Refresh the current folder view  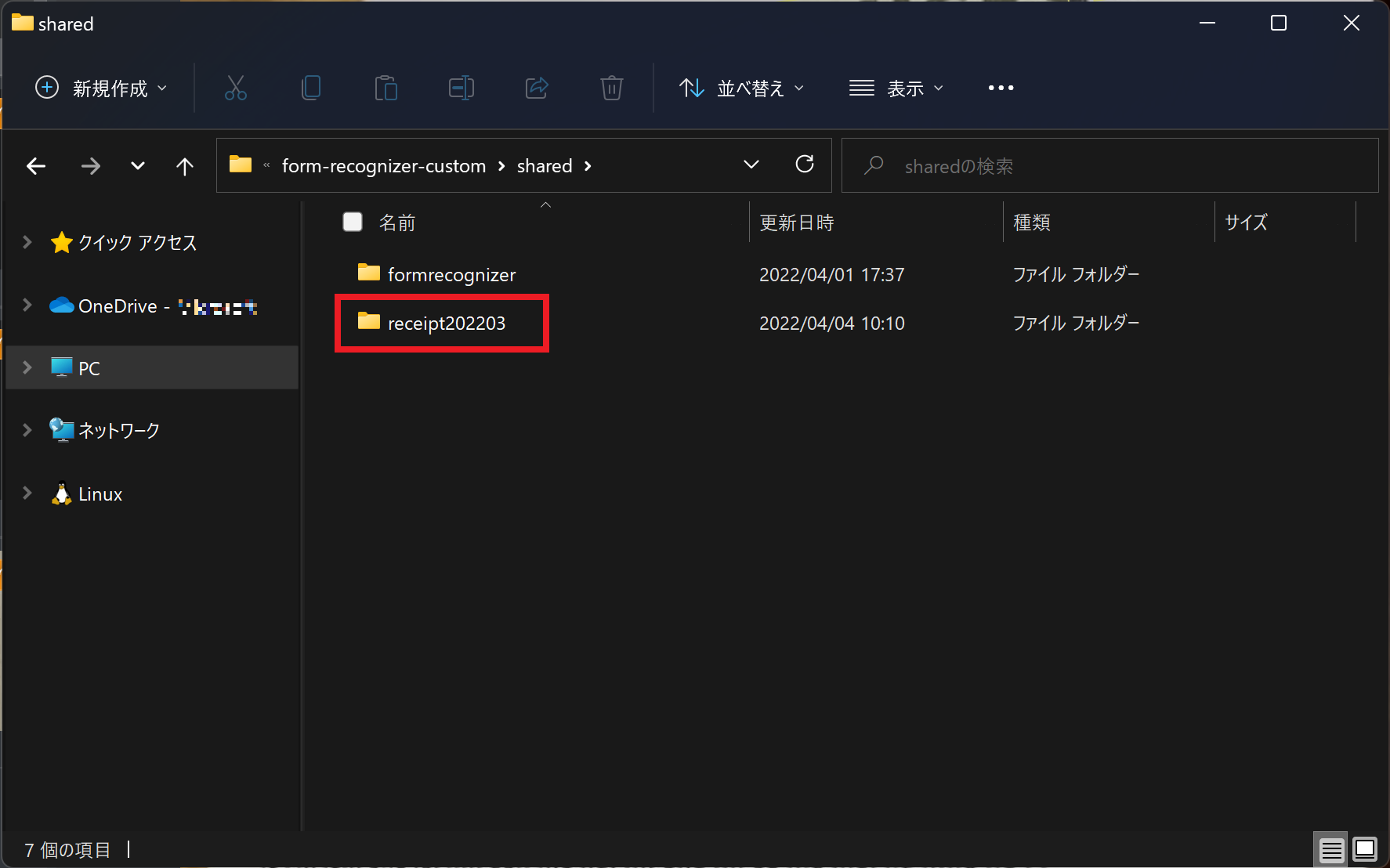(805, 165)
